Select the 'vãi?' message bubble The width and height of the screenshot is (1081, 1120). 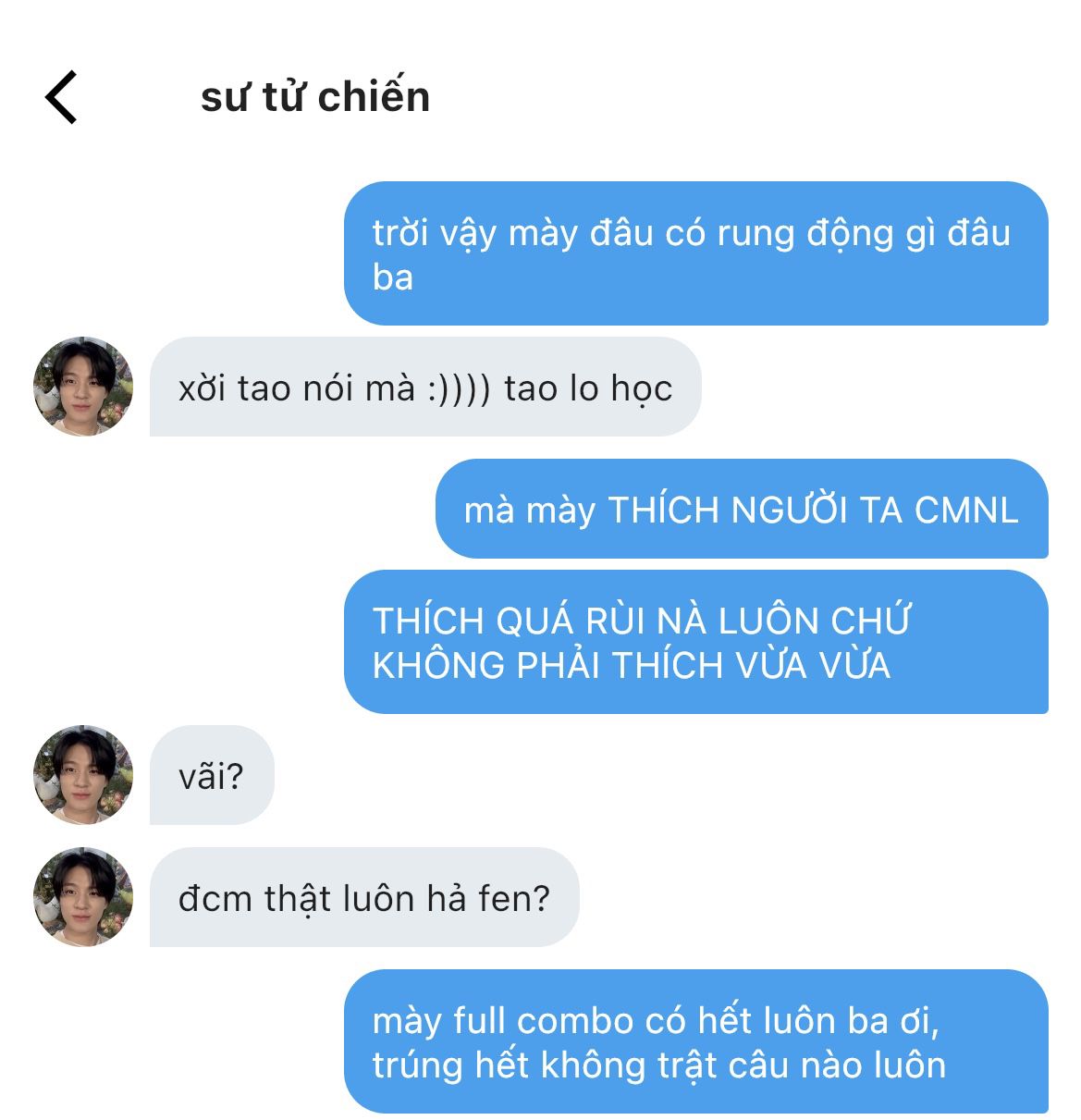pyautogui.click(x=212, y=775)
